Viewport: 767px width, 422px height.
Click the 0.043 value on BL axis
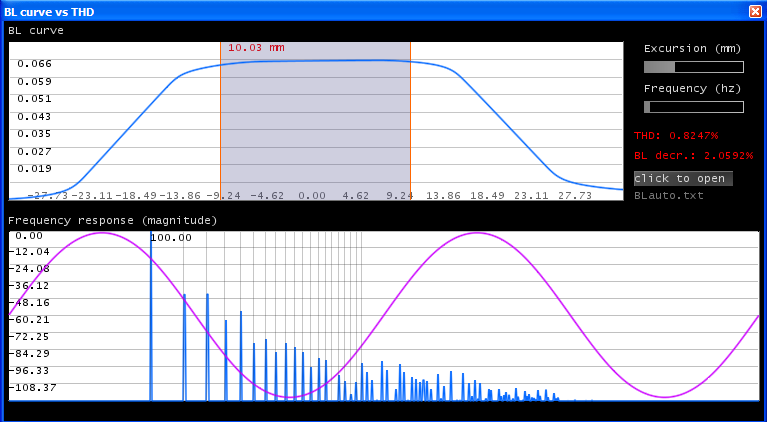(34, 116)
